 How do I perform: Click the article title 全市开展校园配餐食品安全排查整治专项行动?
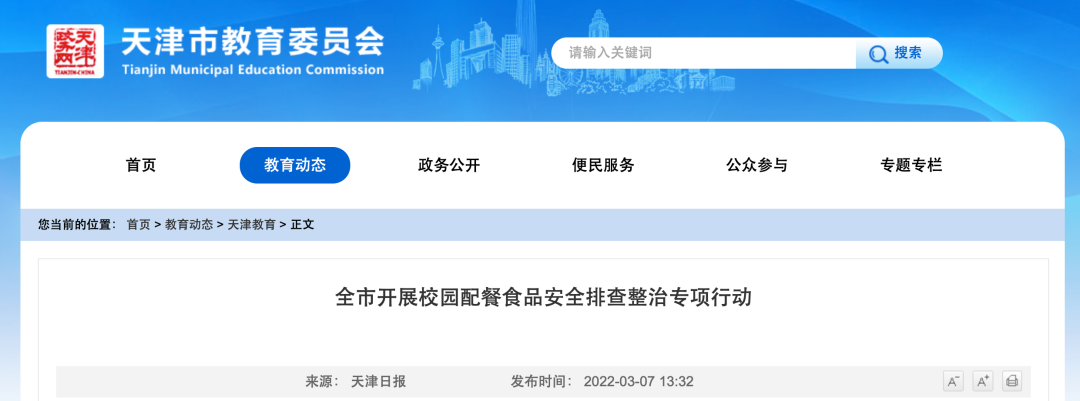[x=543, y=298]
